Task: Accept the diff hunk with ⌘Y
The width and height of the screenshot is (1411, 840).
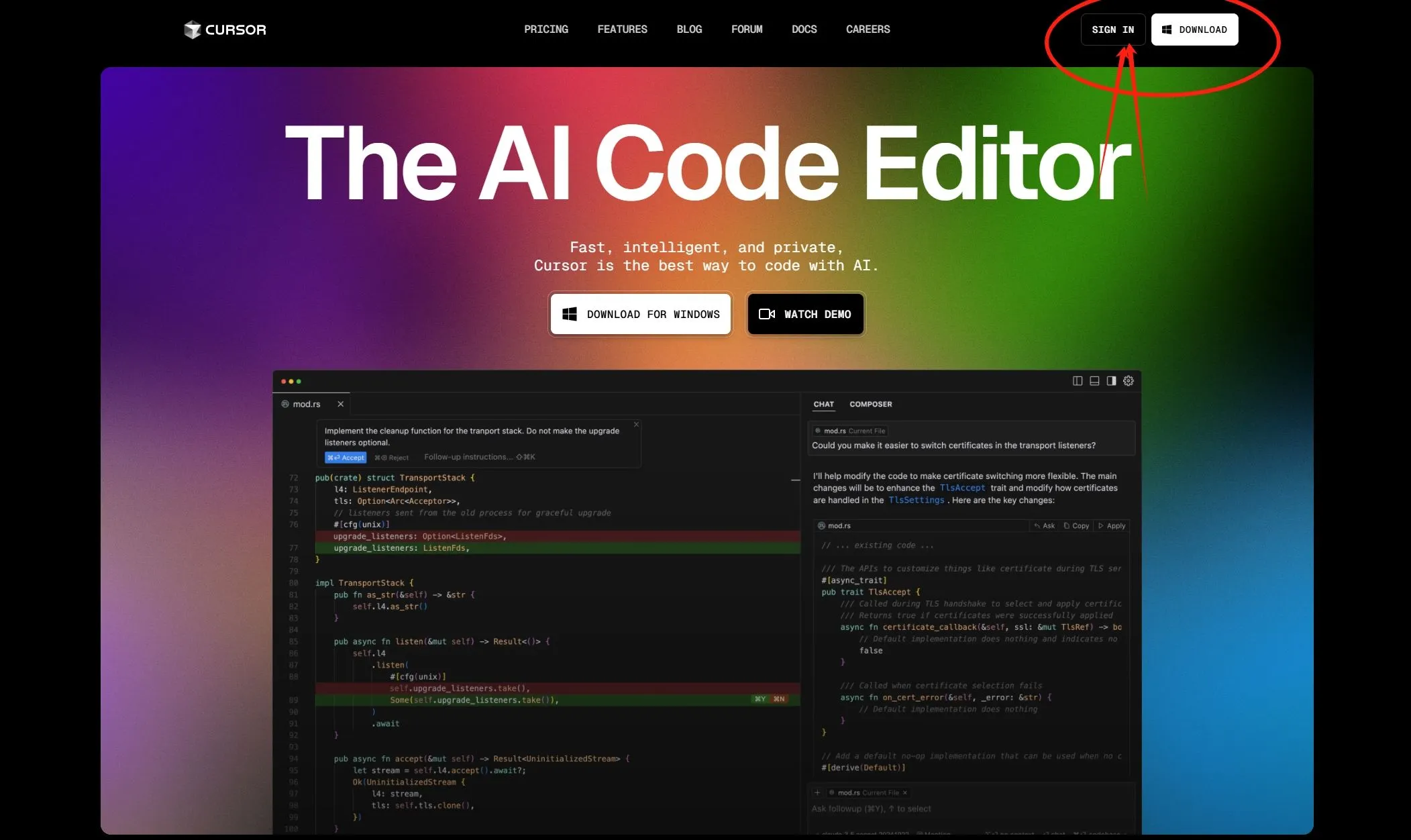Action: (760, 699)
